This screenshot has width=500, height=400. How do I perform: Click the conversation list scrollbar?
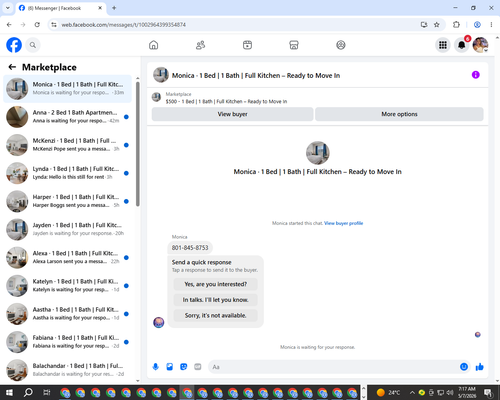(x=138, y=143)
